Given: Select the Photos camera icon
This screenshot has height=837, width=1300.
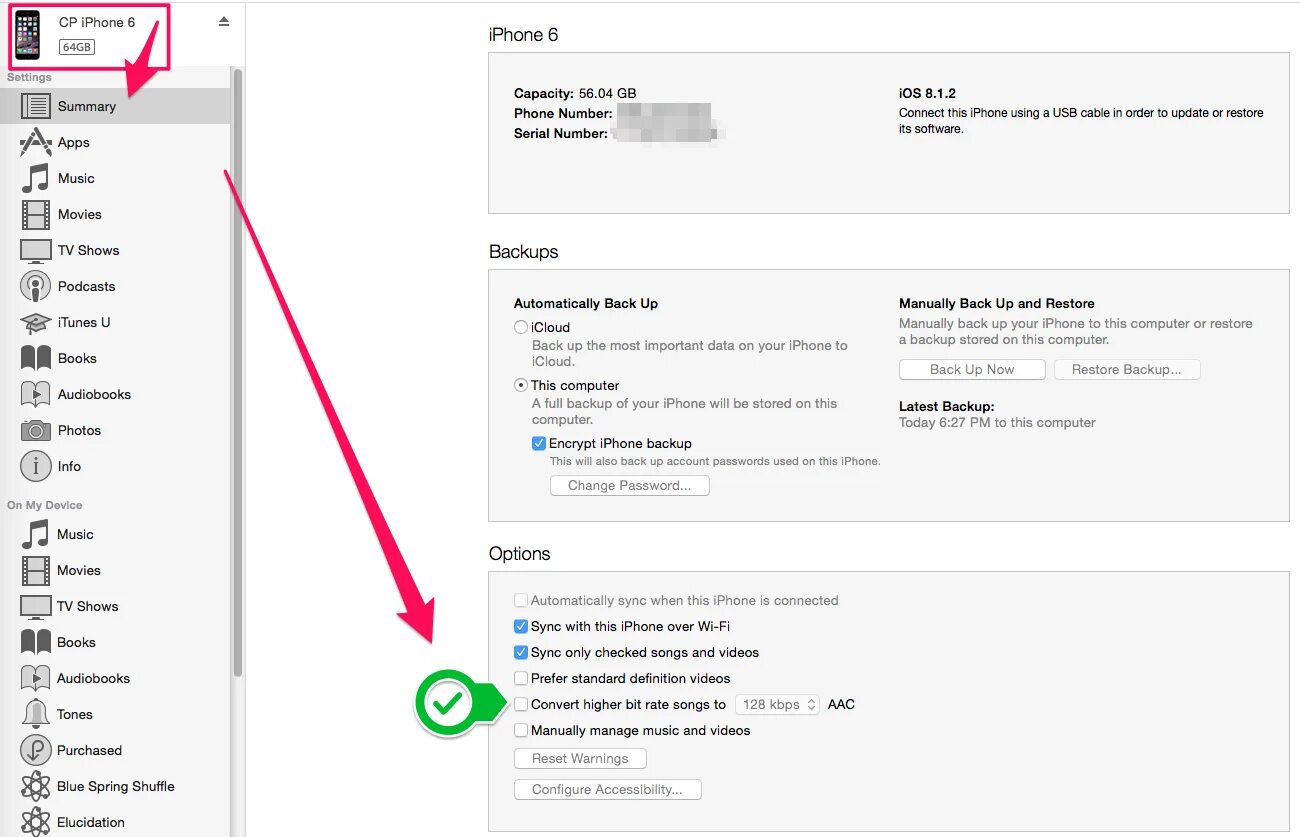Looking at the screenshot, I should [35, 430].
